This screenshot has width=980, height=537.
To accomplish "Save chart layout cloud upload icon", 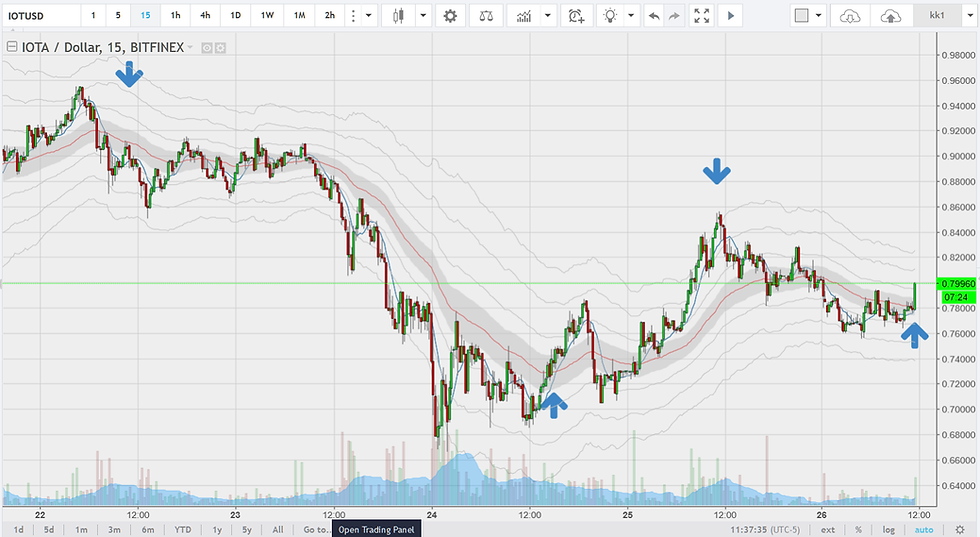I will 891,16.
